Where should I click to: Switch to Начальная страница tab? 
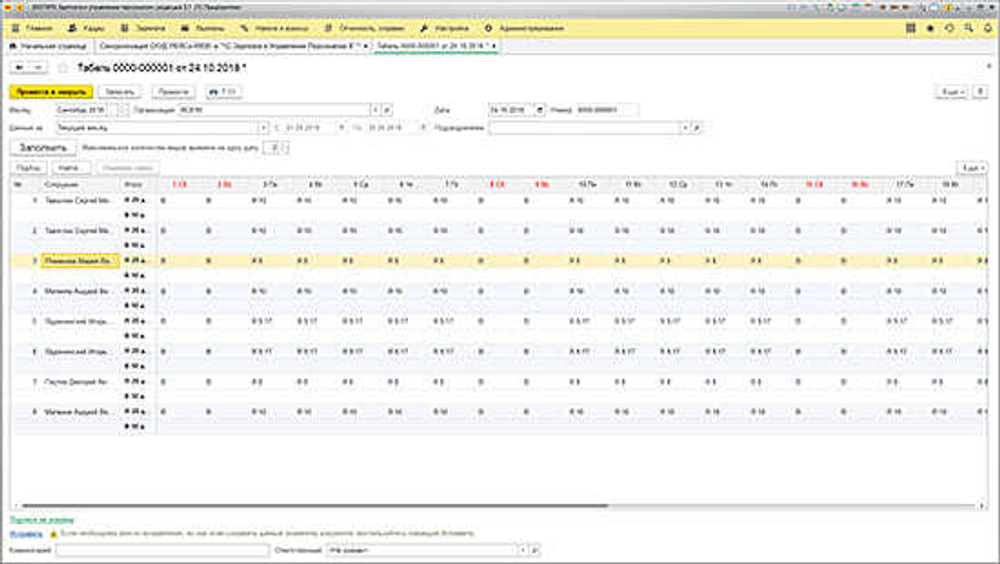click(48, 46)
